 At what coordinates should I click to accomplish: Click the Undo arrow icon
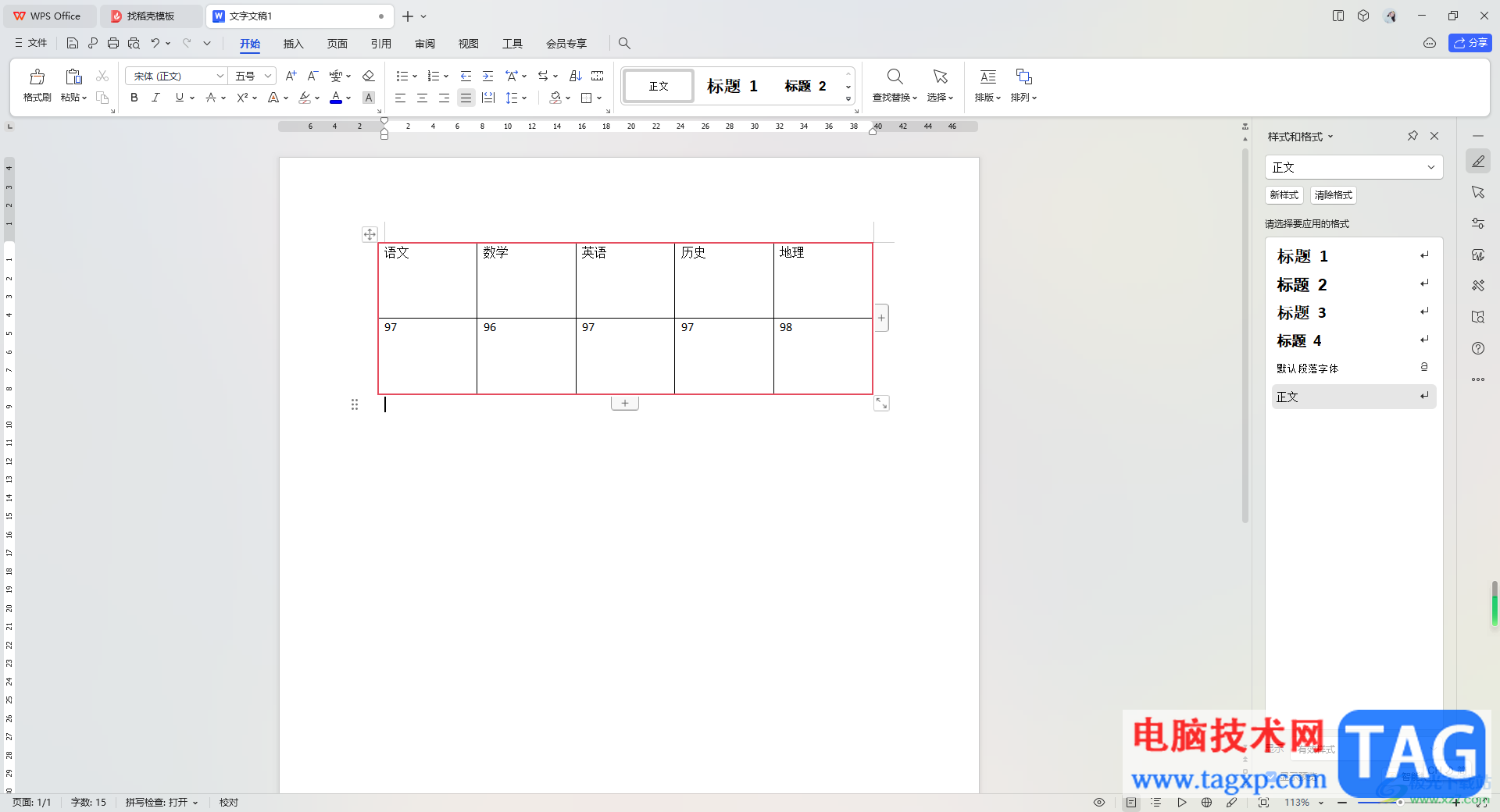155,44
